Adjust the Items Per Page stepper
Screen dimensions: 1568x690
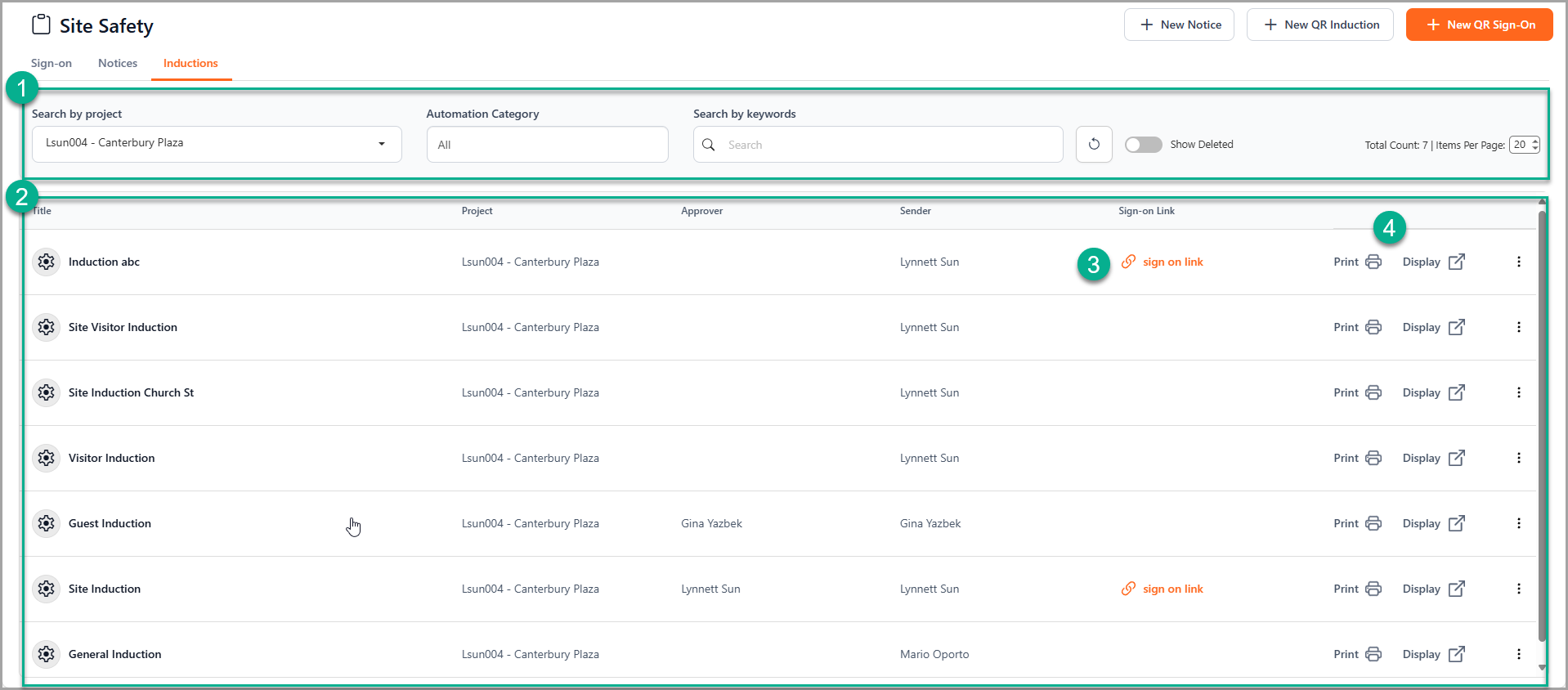point(1524,145)
